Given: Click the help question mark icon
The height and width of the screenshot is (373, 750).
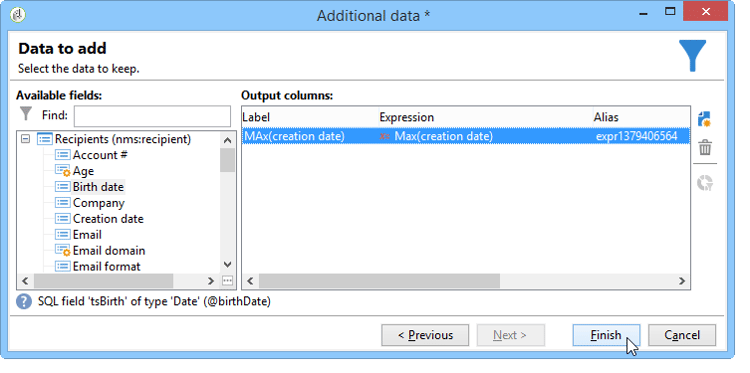Looking at the screenshot, I should click(x=24, y=302).
